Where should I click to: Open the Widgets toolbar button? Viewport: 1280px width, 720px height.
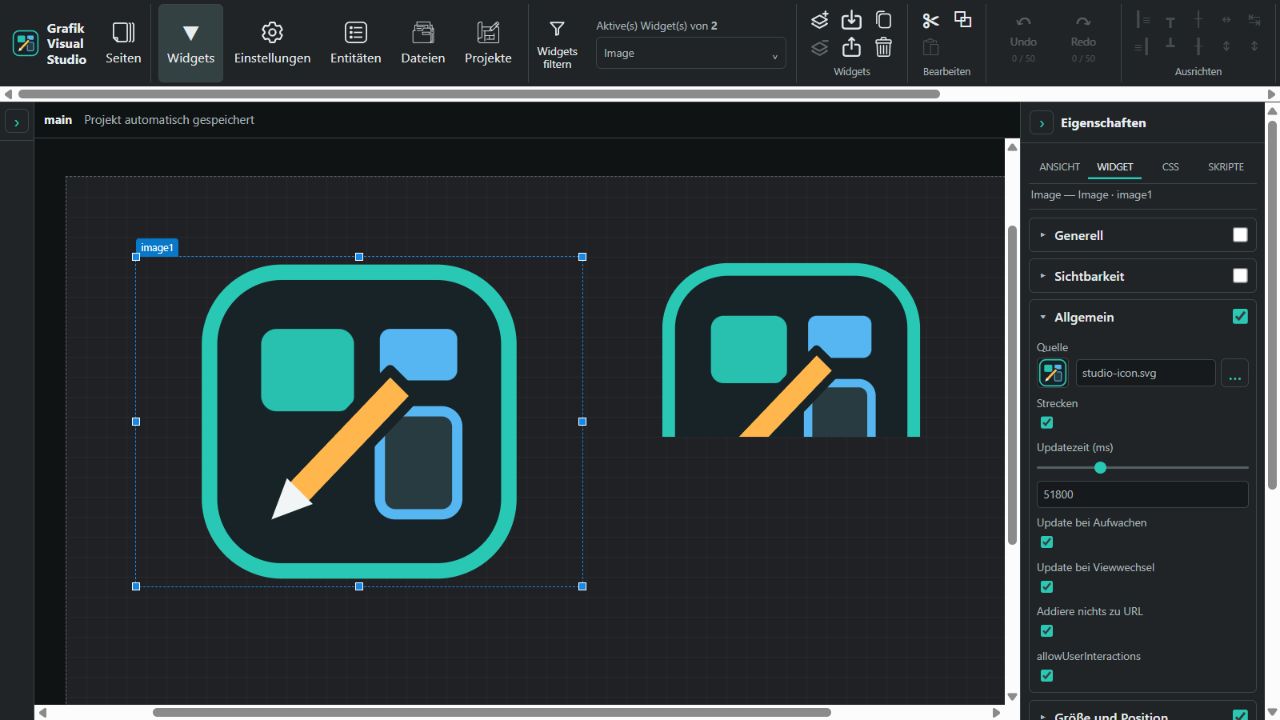(191, 43)
